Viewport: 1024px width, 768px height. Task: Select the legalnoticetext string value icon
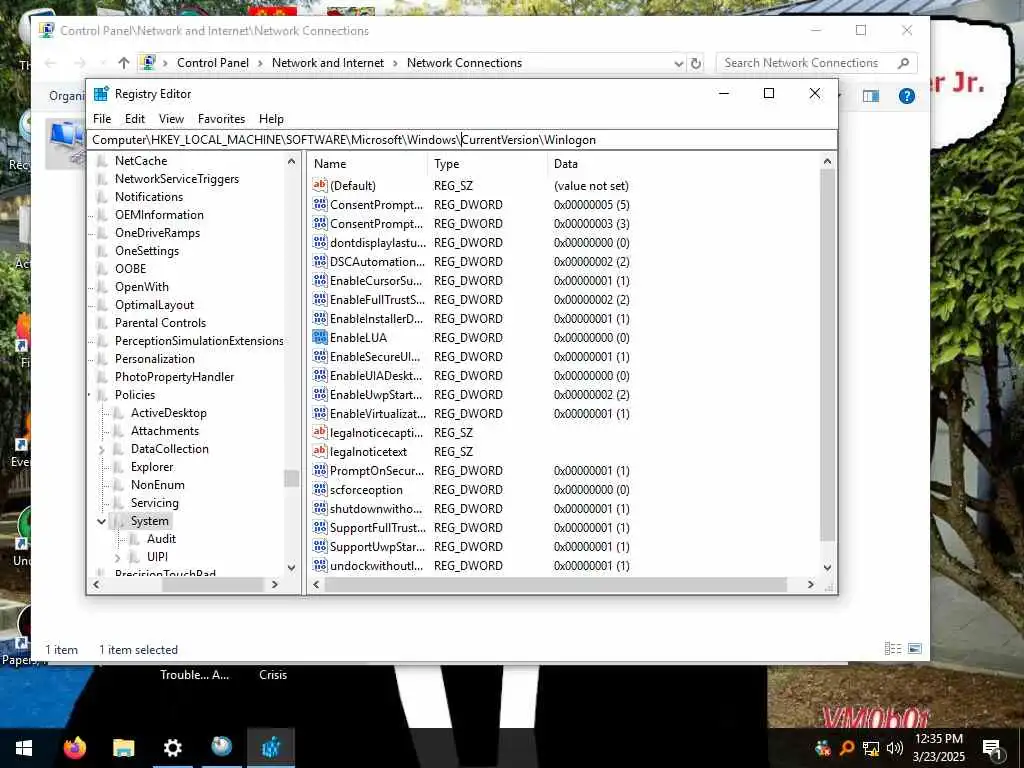tap(319, 451)
